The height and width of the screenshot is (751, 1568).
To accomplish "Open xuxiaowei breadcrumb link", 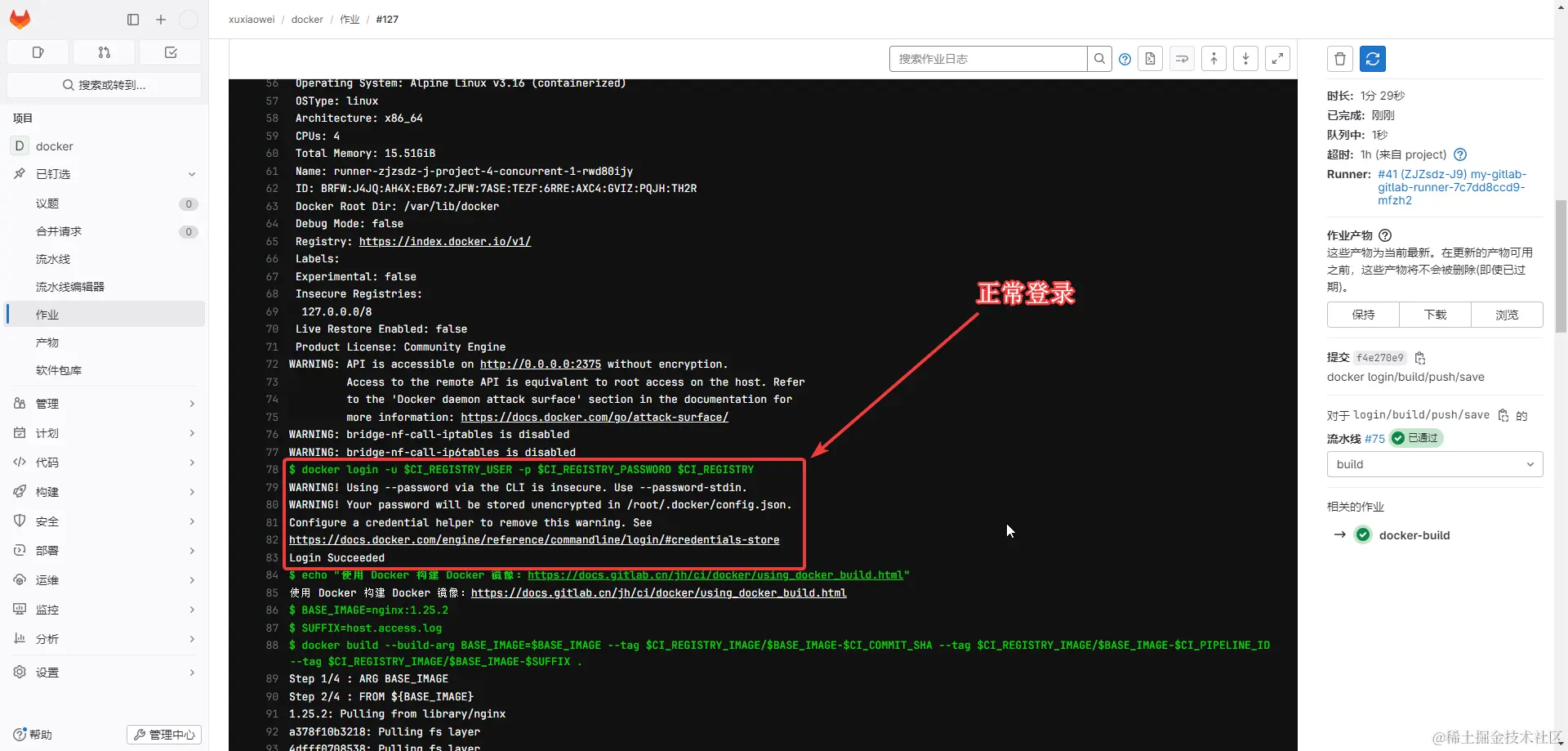I will [252, 20].
